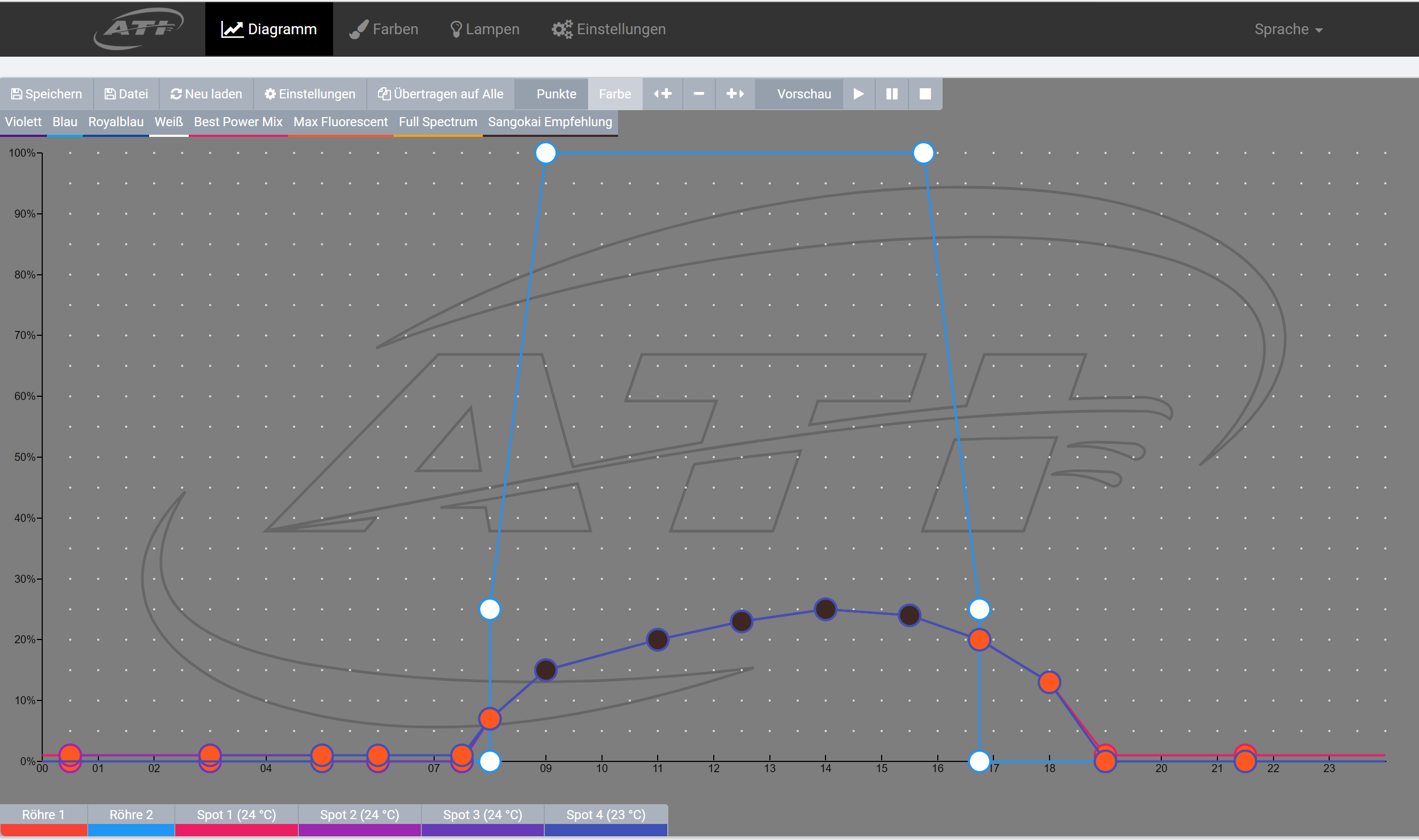
Task: Pause the preview playback
Action: pos(891,94)
